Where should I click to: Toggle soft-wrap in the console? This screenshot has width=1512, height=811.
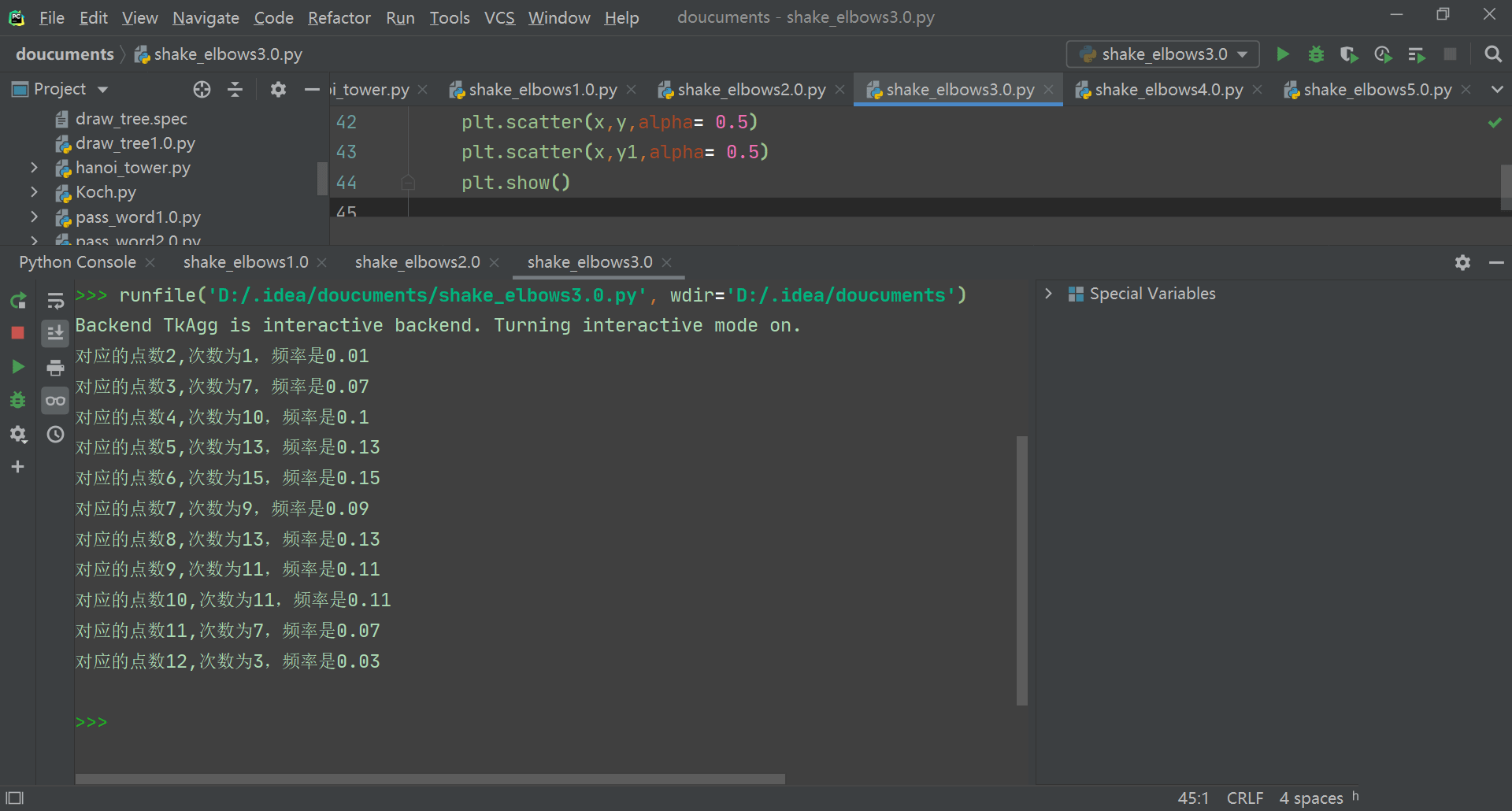[x=55, y=300]
